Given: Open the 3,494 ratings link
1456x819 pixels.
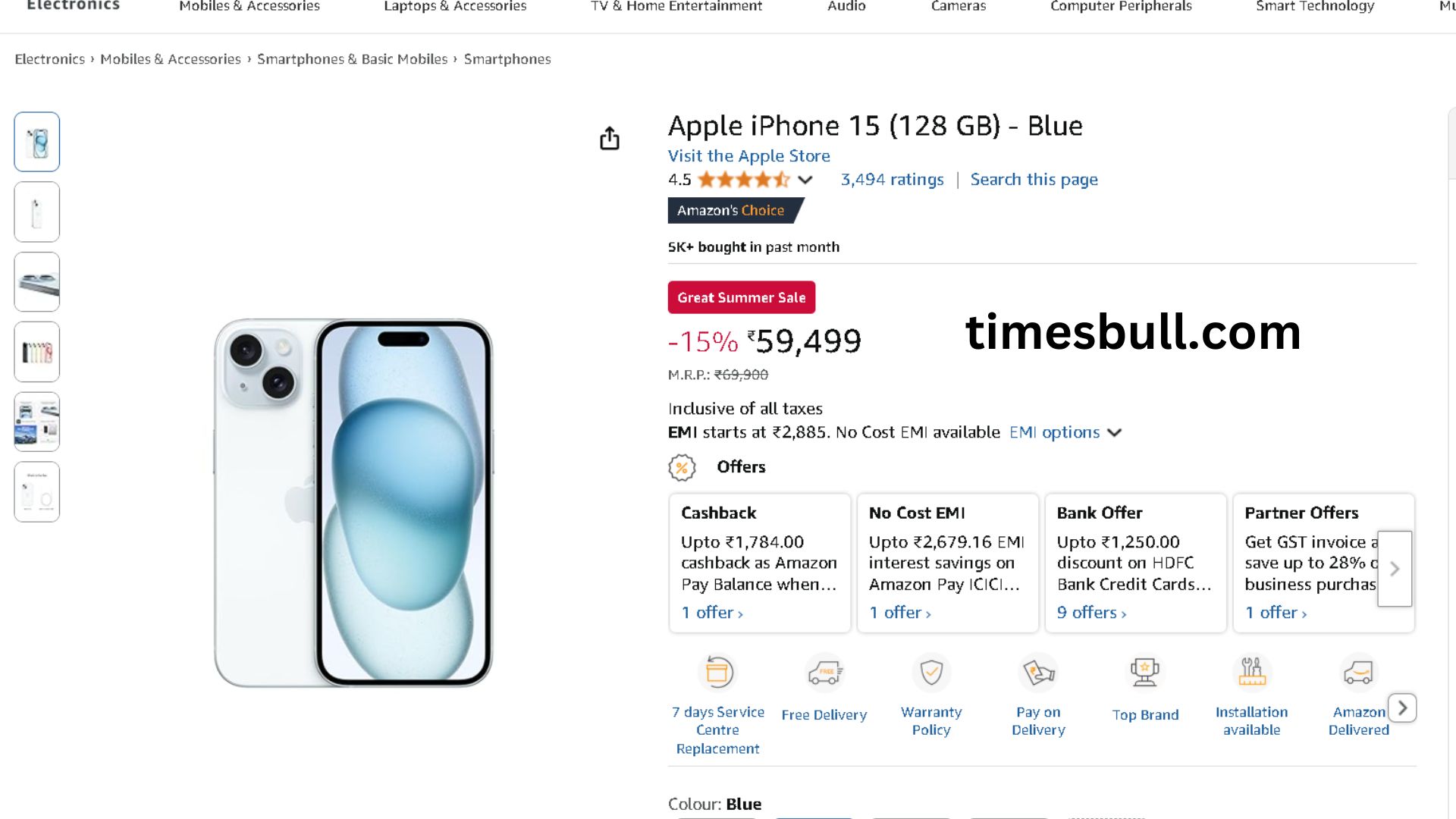Looking at the screenshot, I should click(892, 180).
